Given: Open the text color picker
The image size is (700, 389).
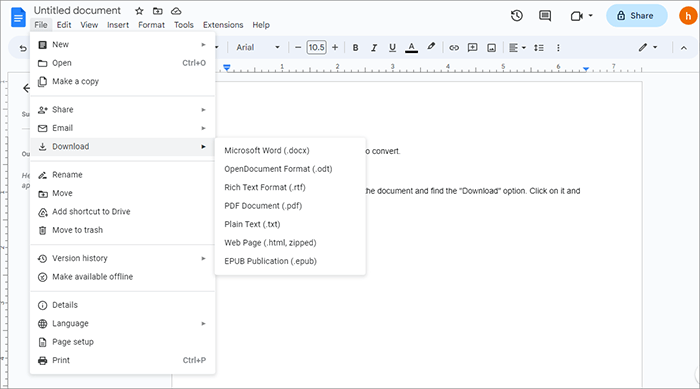Looking at the screenshot, I should [x=411, y=47].
